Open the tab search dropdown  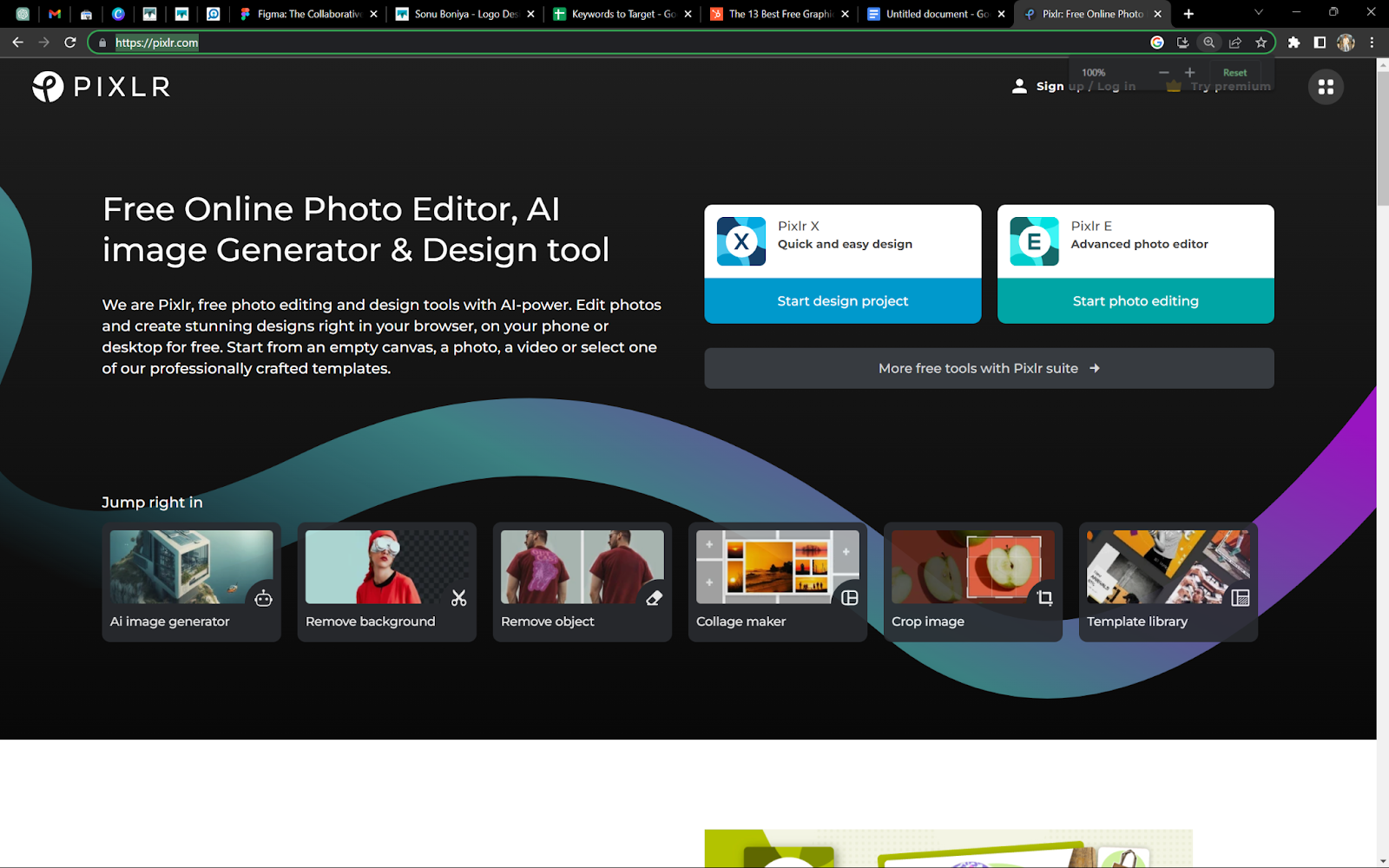1259,13
